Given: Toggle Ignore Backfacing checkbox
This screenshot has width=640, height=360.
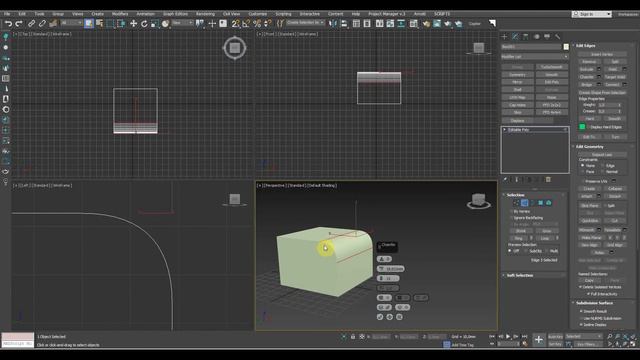Looking at the screenshot, I should 511,218.
